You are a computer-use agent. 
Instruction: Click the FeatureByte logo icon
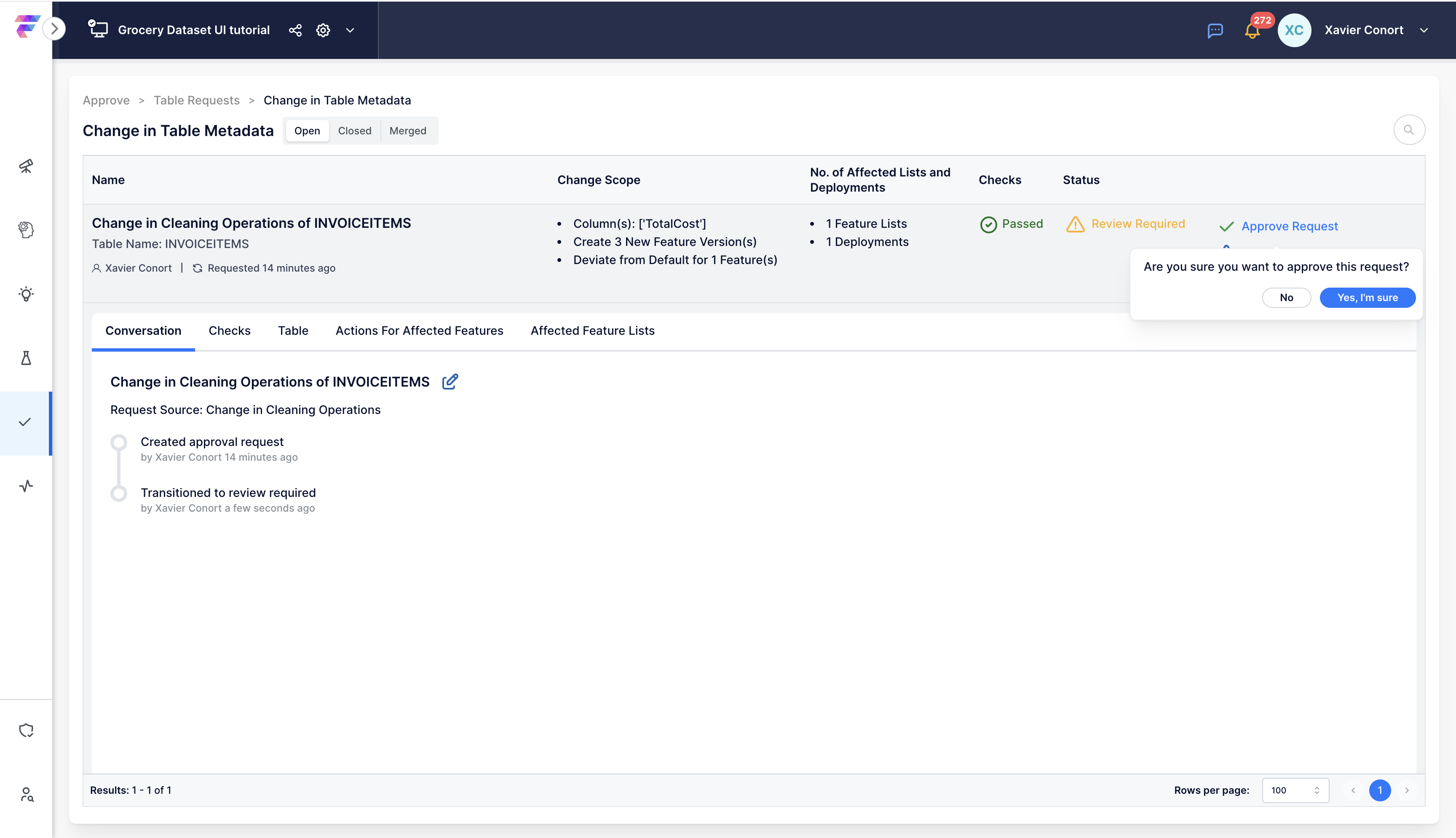(x=27, y=27)
